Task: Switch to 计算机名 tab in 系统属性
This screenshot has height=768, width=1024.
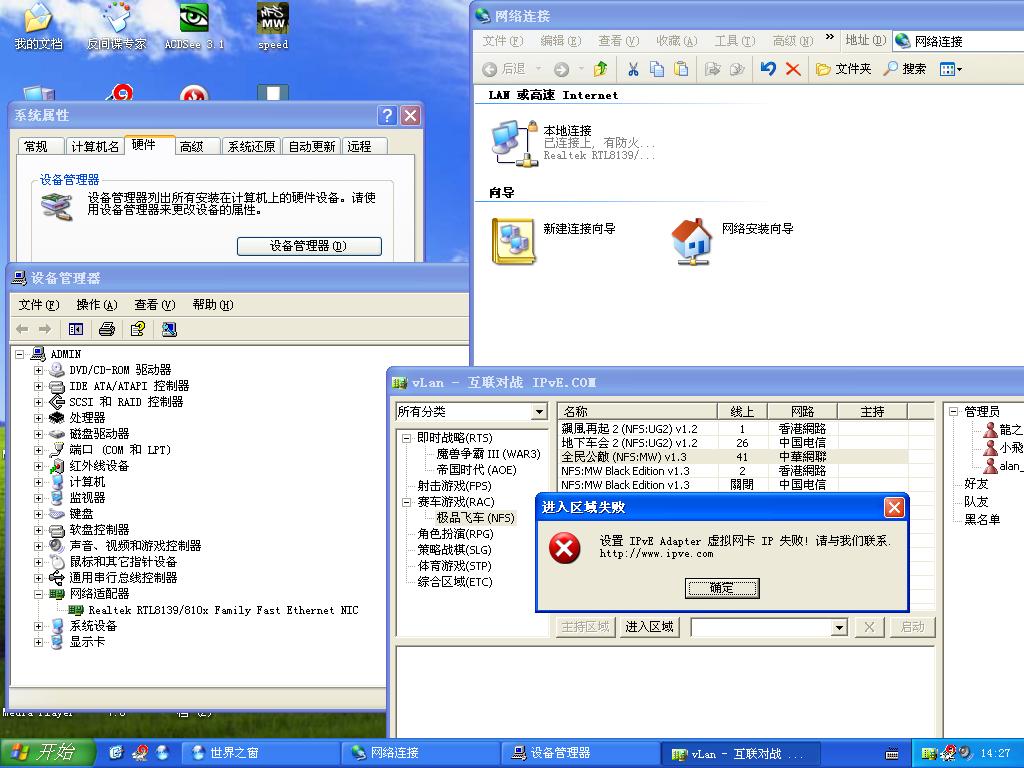Action: [95, 146]
